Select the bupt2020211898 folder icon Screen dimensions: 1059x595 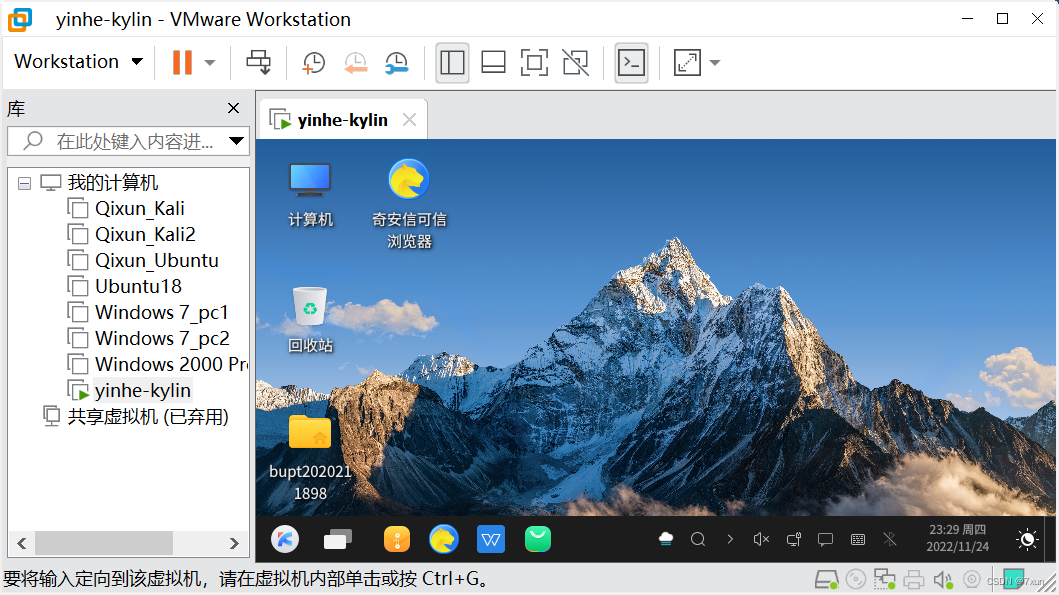click(310, 458)
